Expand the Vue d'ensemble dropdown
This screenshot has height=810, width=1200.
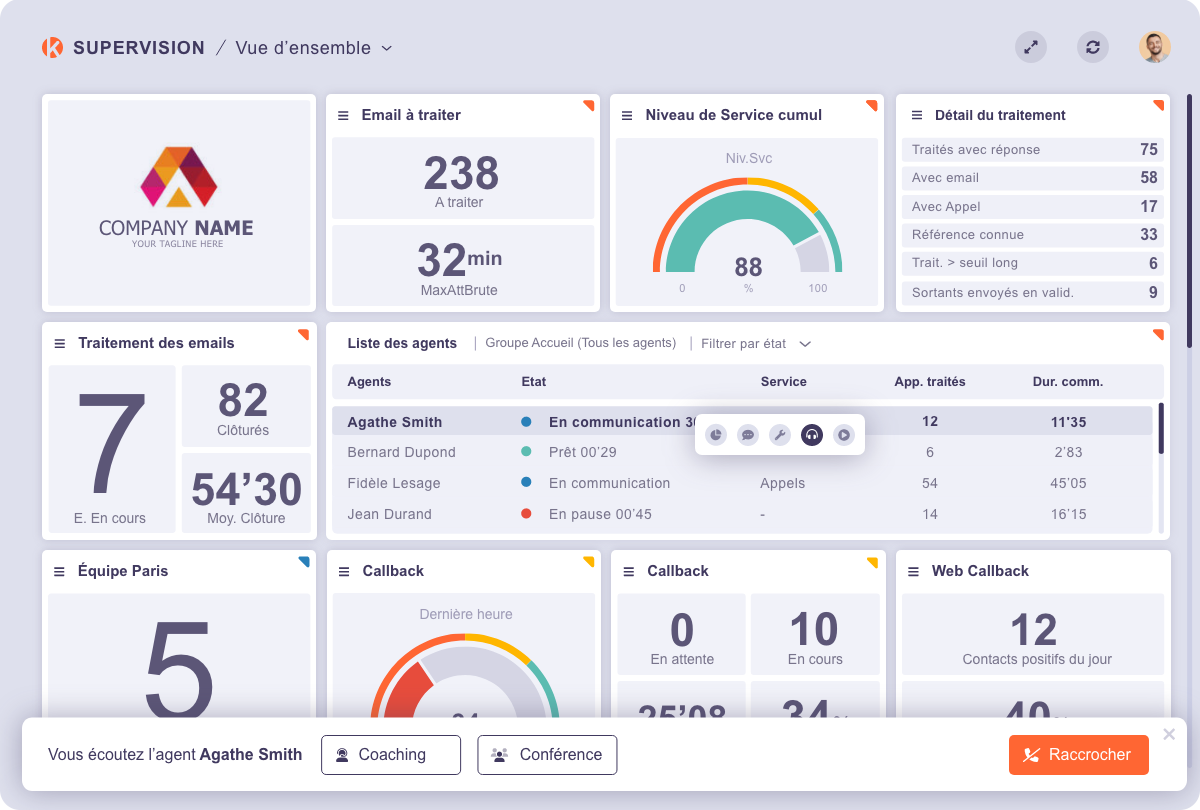[384, 47]
